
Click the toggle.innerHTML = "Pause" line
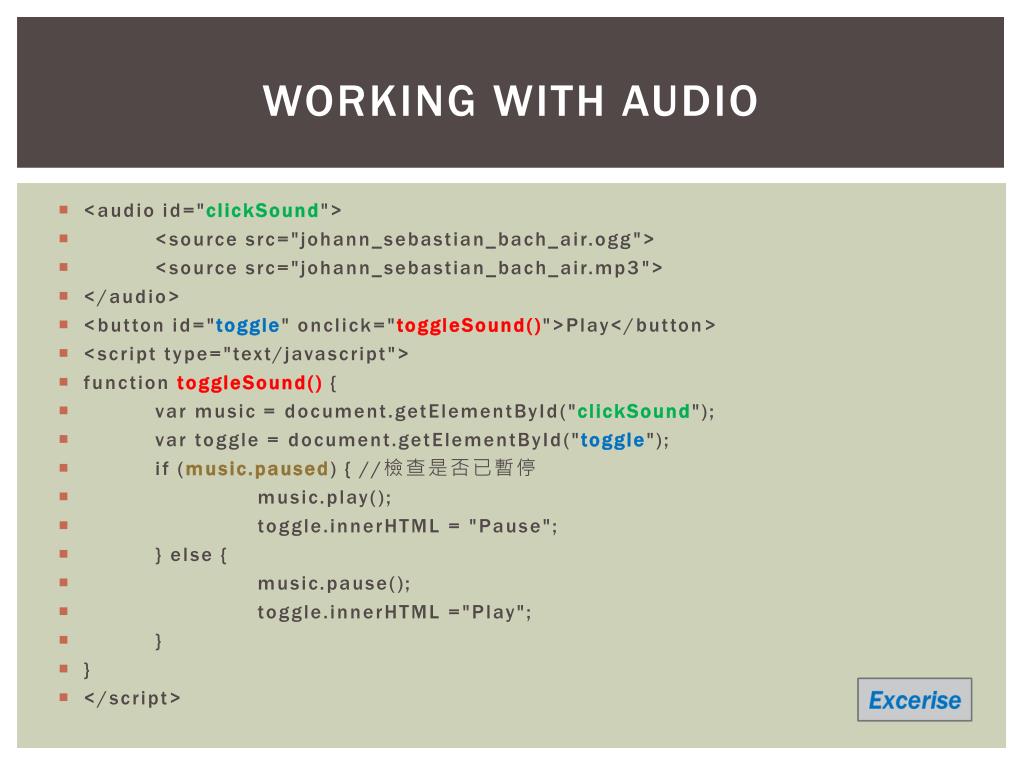pos(408,526)
